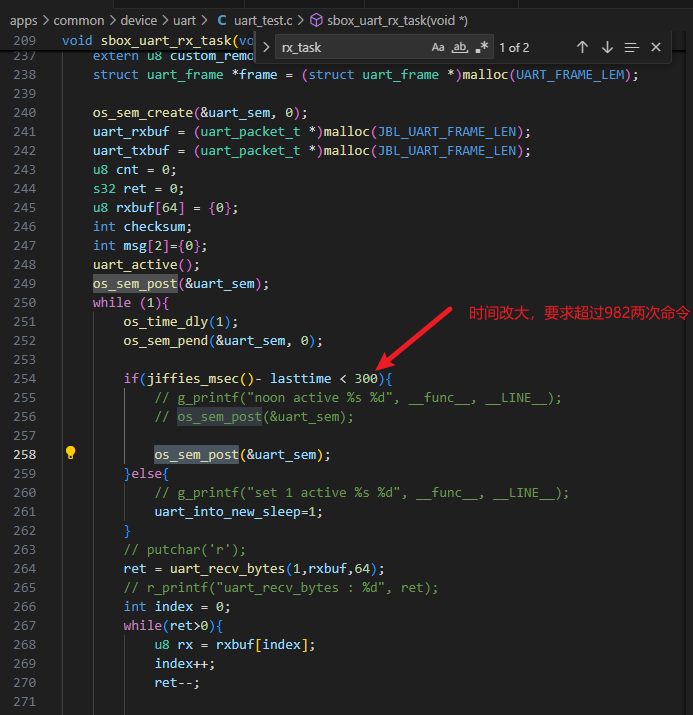Open 'common' breadcrumb segment
693x715 pixels.
point(79,21)
